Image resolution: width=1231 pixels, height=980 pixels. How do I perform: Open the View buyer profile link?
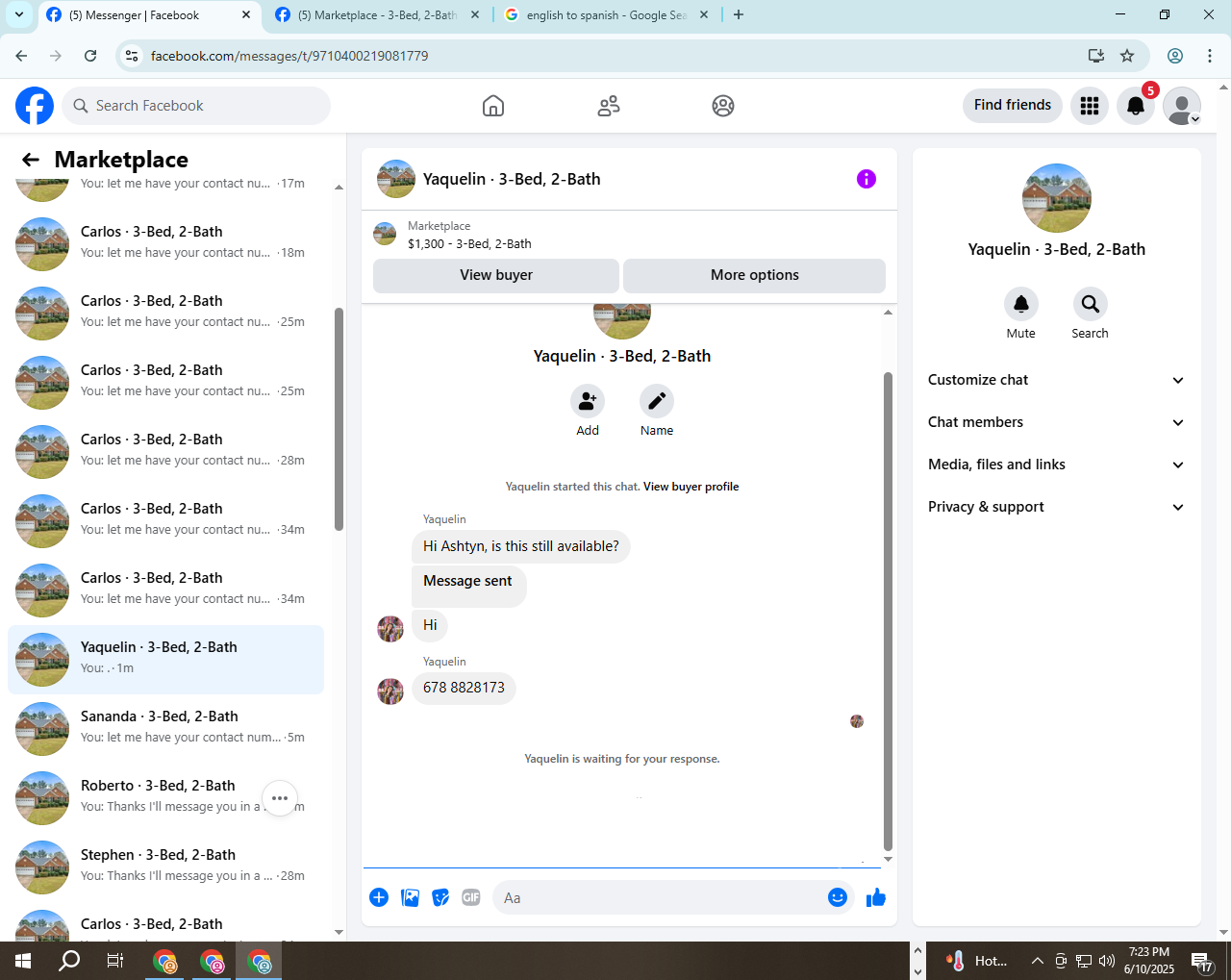(x=691, y=487)
